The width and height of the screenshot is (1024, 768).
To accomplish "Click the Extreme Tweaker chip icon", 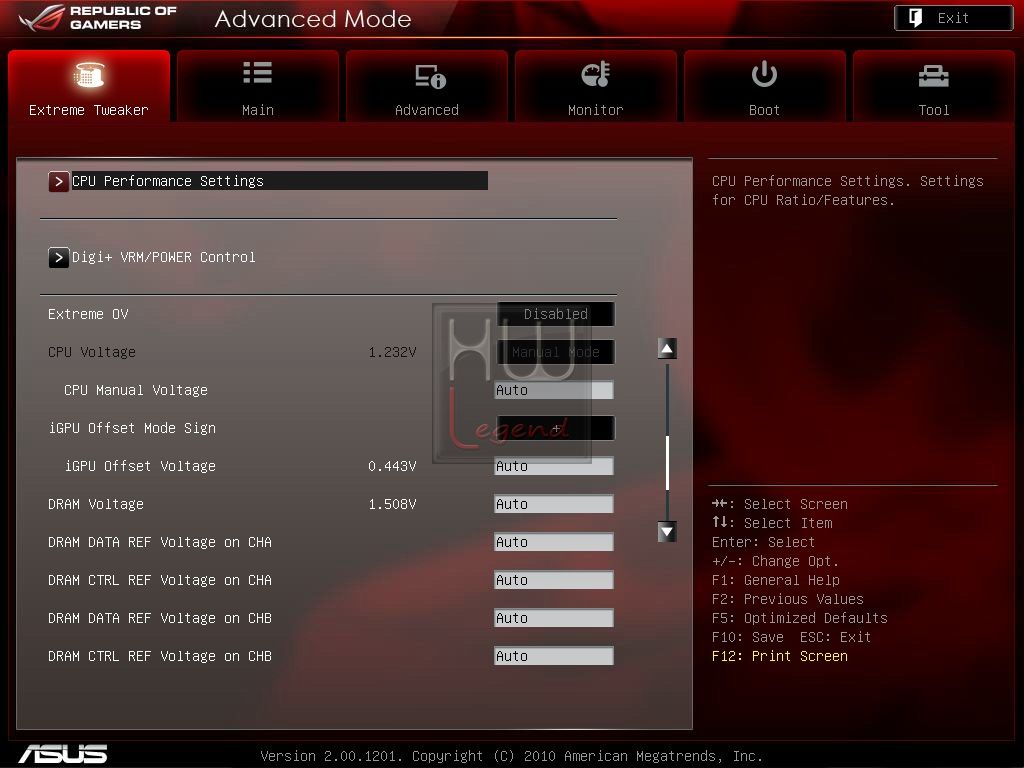I will [x=89, y=74].
